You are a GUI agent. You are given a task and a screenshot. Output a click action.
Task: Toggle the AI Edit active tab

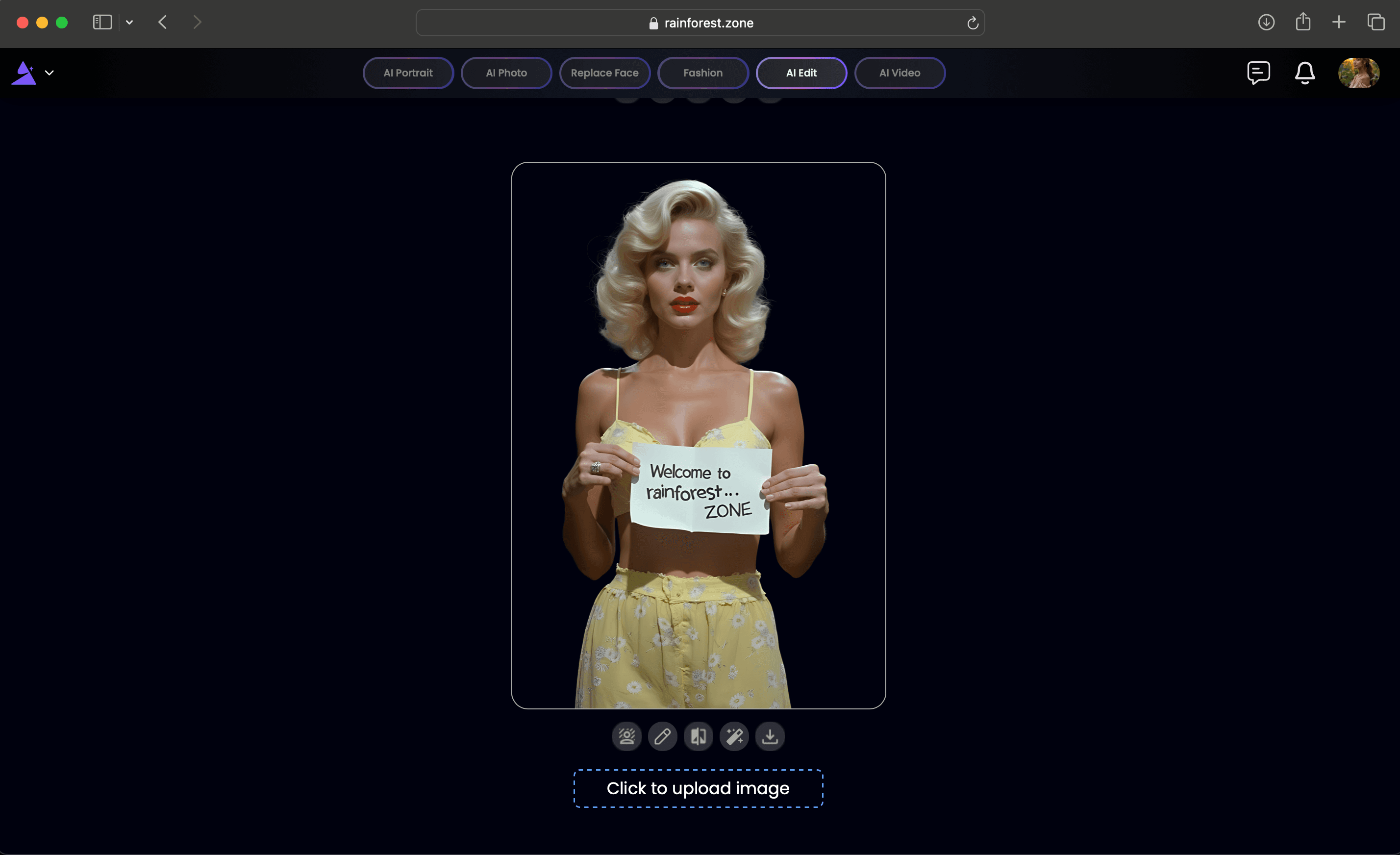click(x=801, y=72)
